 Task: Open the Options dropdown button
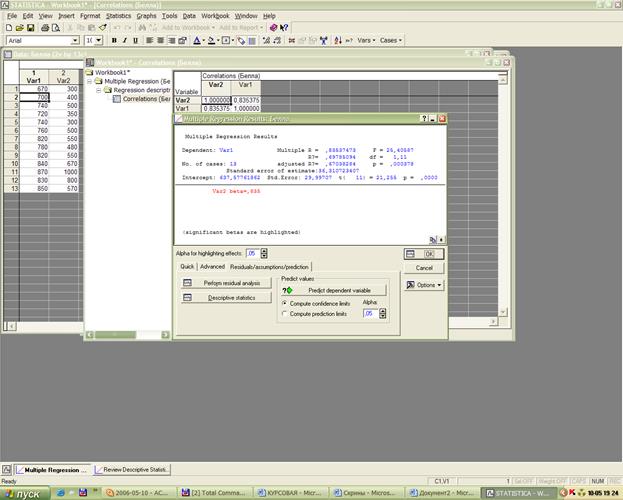coord(424,285)
